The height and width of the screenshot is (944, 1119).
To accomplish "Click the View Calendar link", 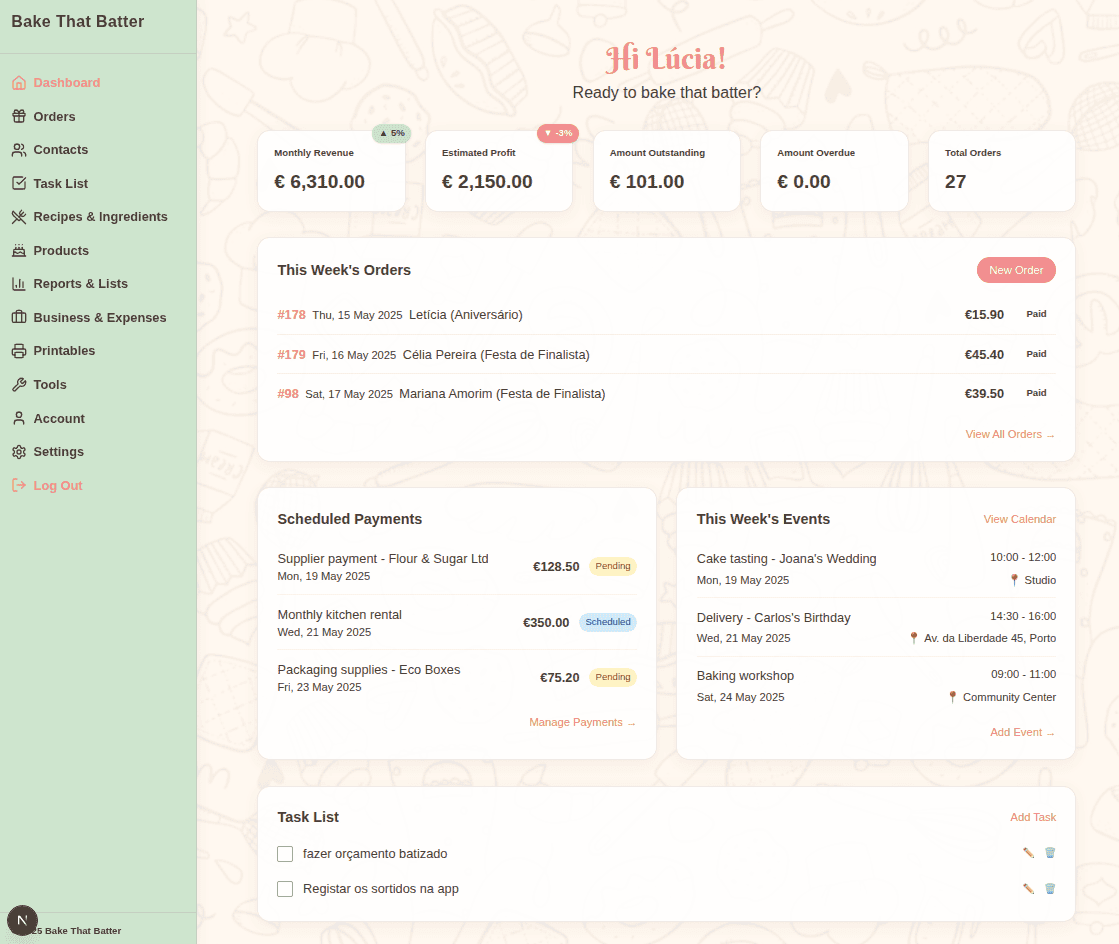I will coord(1019,519).
